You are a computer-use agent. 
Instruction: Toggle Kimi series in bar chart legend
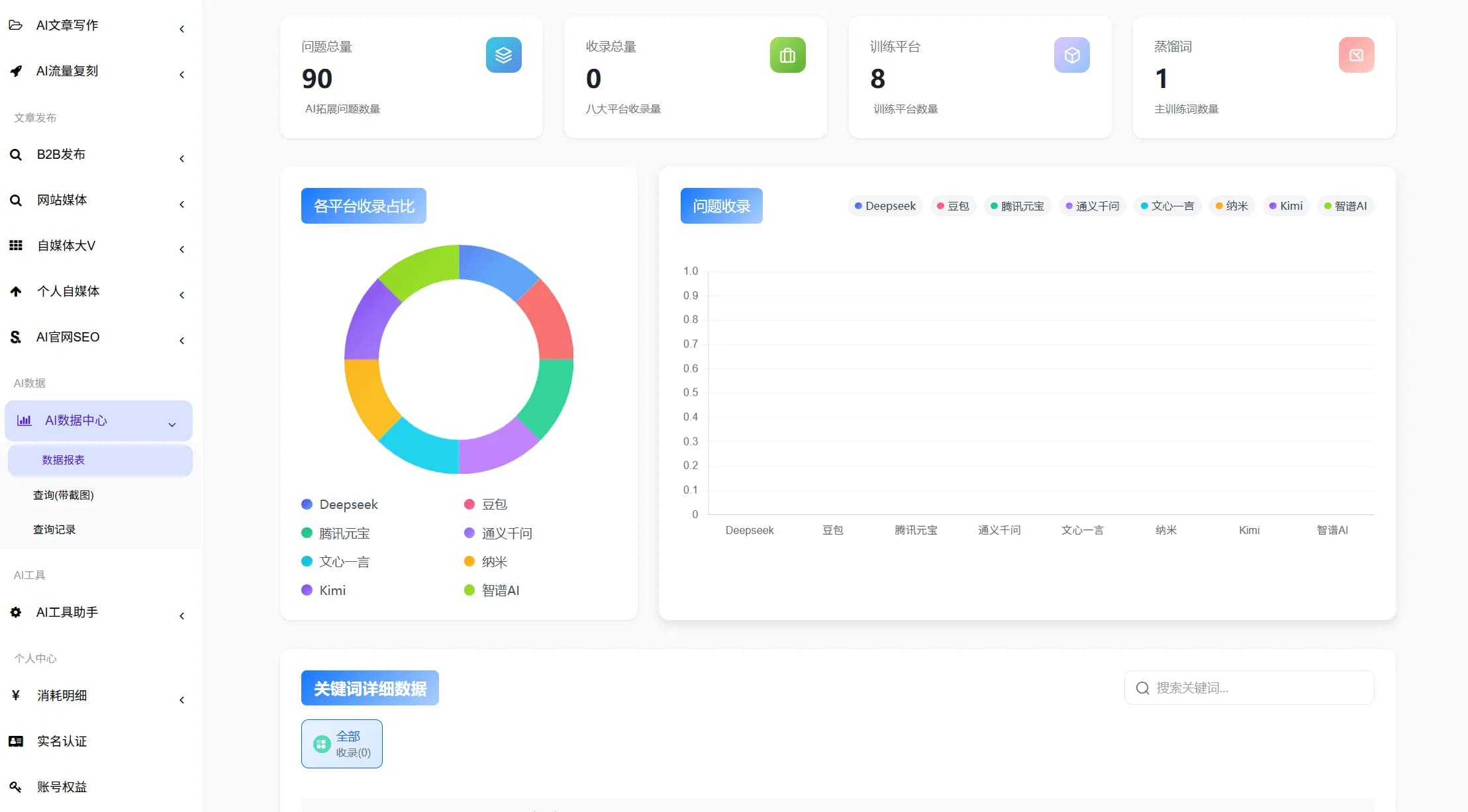point(1286,206)
